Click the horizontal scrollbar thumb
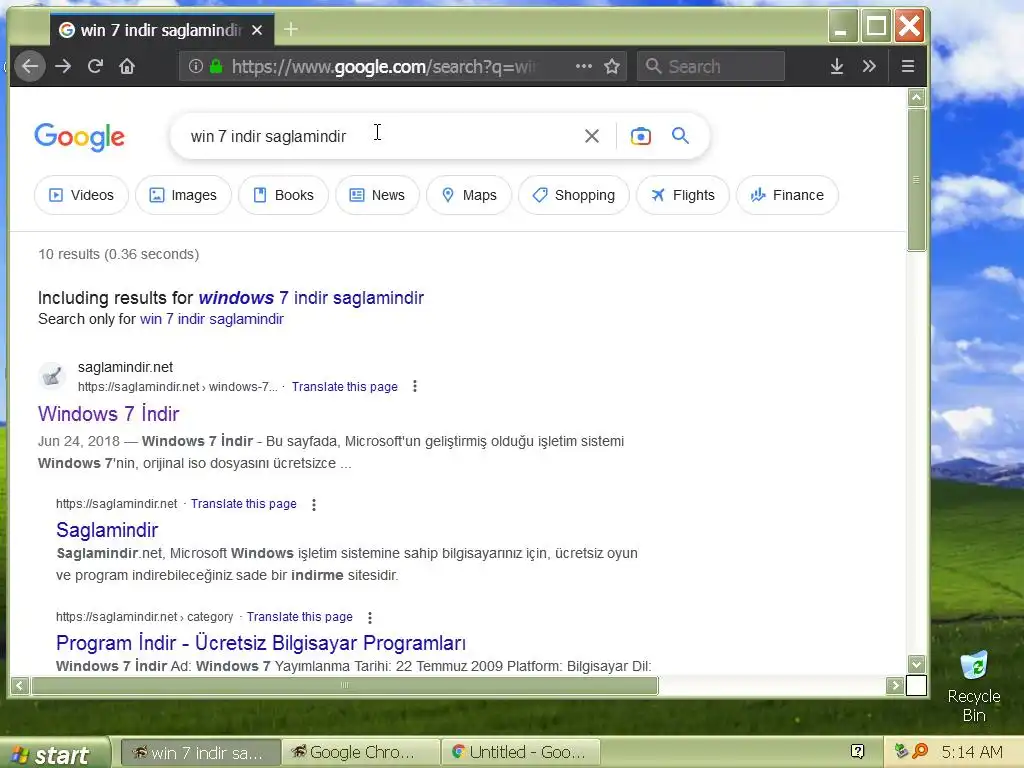This screenshot has width=1024, height=768. 345,686
